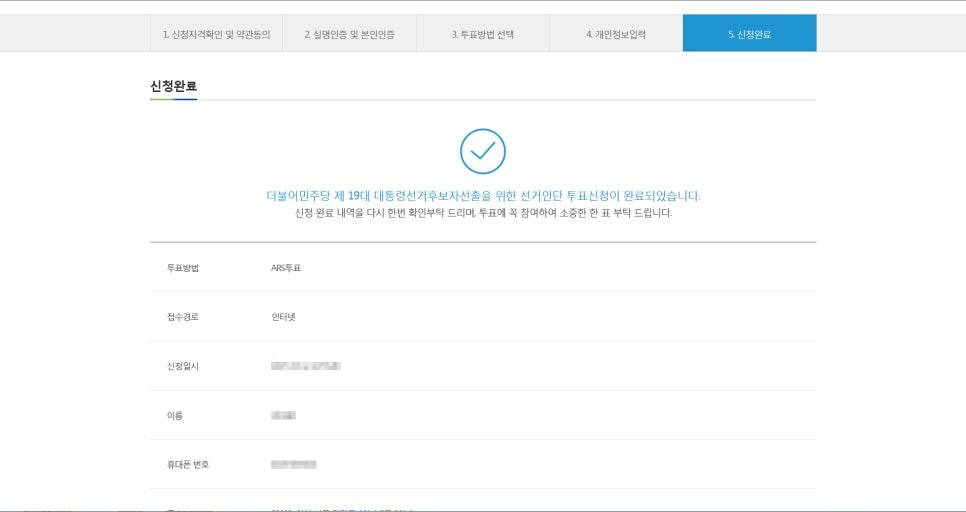Click the blue checkmark completion icon
Viewport: 966px width, 512px height.
pos(483,151)
